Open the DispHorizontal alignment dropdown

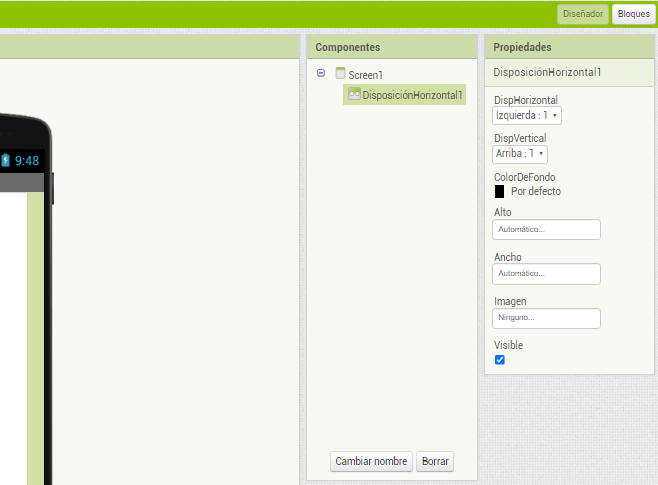click(x=527, y=115)
